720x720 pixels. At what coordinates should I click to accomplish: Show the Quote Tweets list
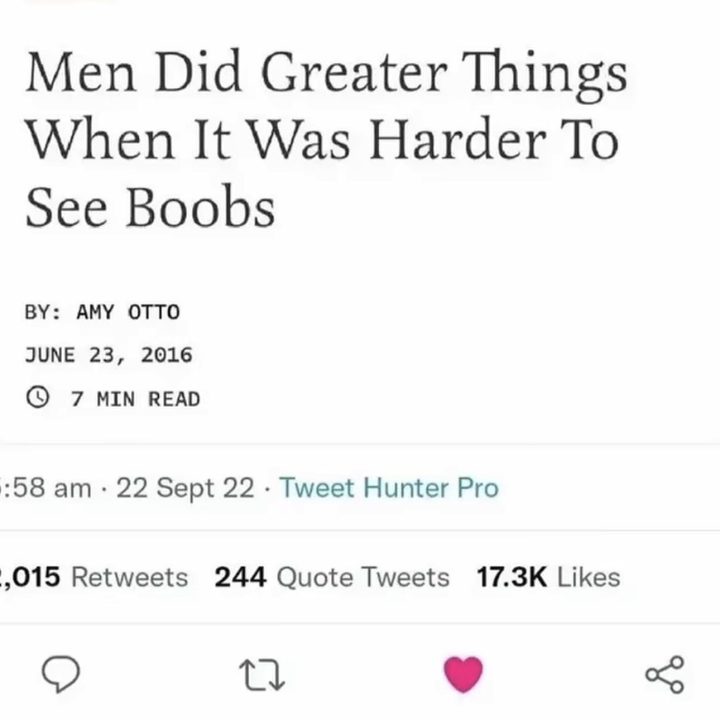coord(363,577)
